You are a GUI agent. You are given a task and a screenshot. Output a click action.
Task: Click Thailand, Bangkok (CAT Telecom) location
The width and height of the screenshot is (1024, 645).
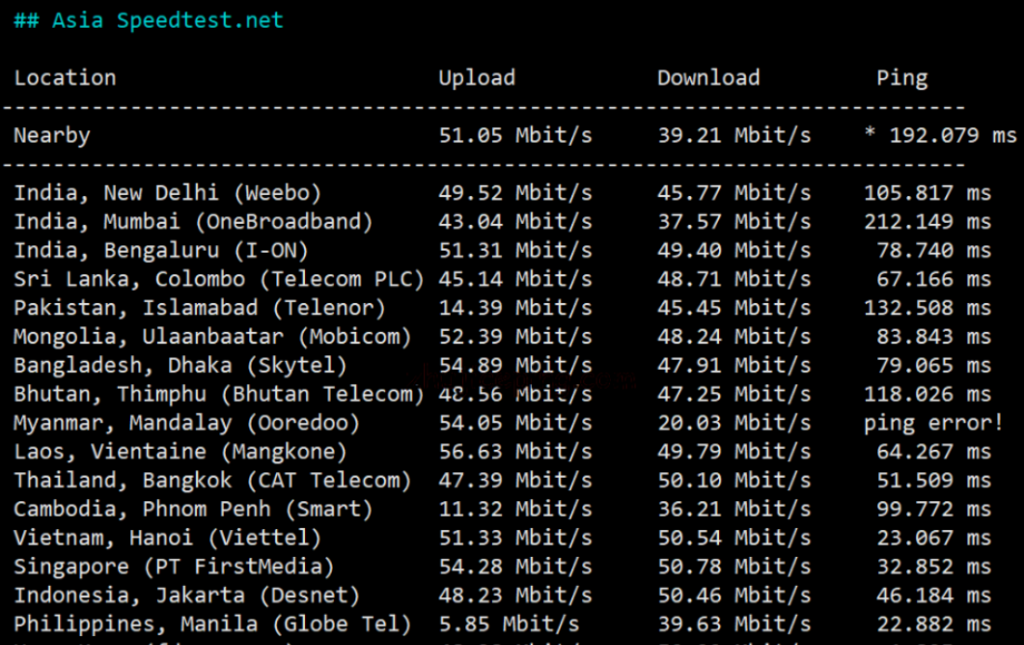click(212, 481)
